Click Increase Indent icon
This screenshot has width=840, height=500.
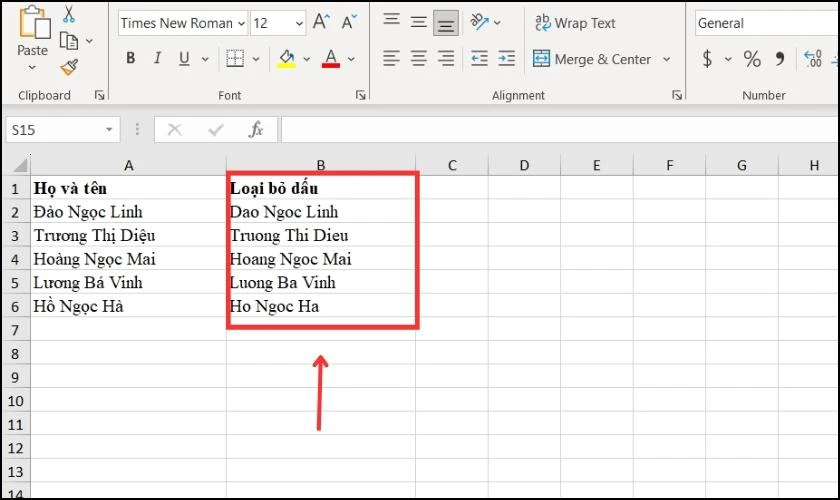click(x=506, y=58)
